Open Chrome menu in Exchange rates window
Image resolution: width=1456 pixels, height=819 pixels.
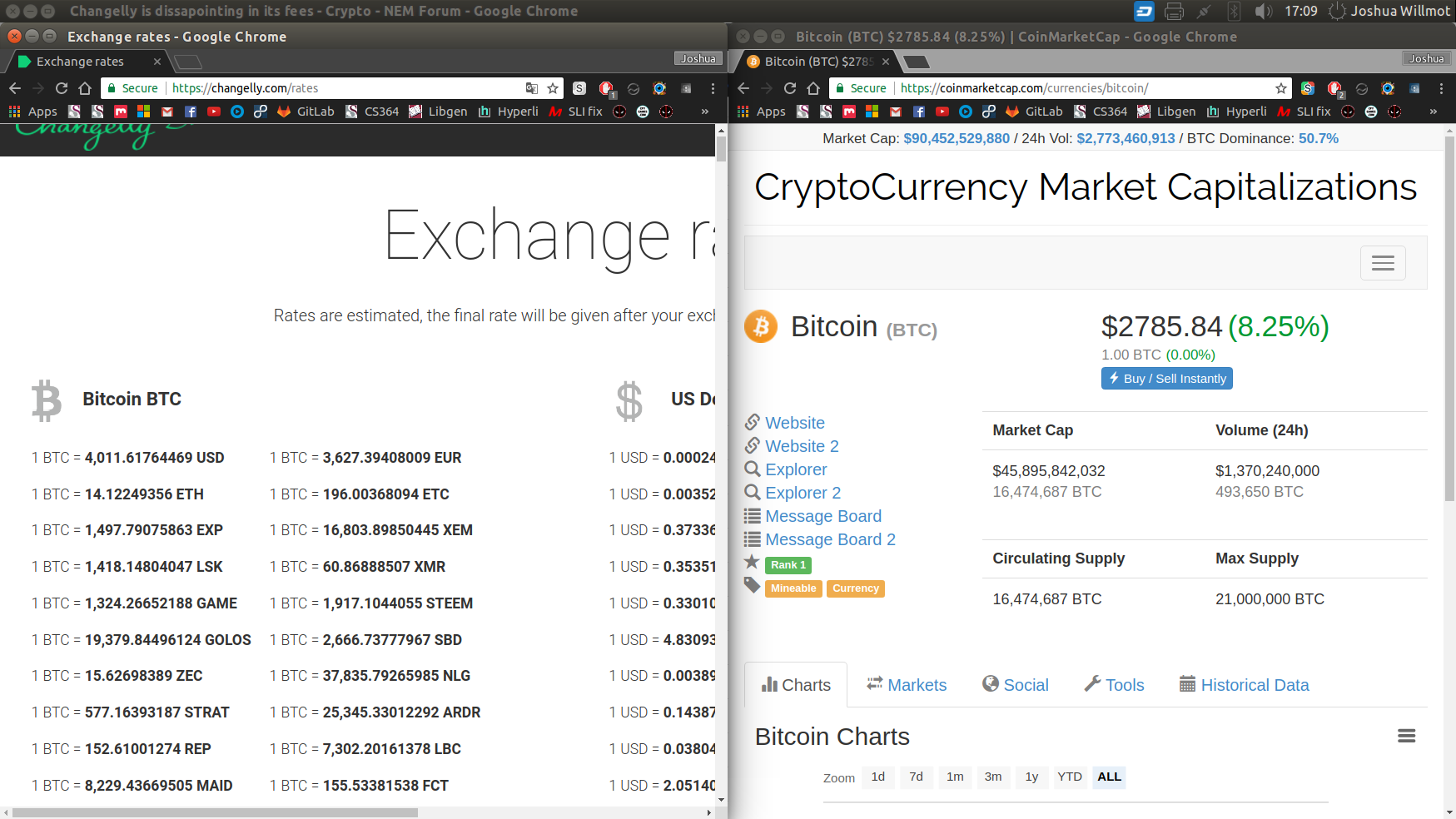713,88
